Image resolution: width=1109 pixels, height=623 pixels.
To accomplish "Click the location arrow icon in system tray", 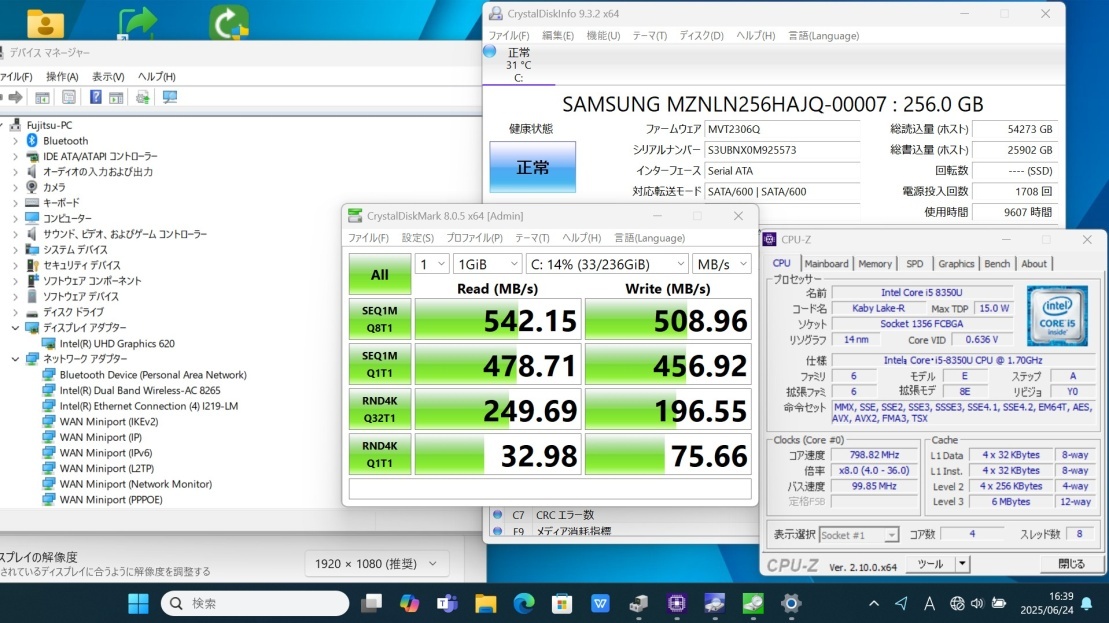I will click(x=901, y=603).
